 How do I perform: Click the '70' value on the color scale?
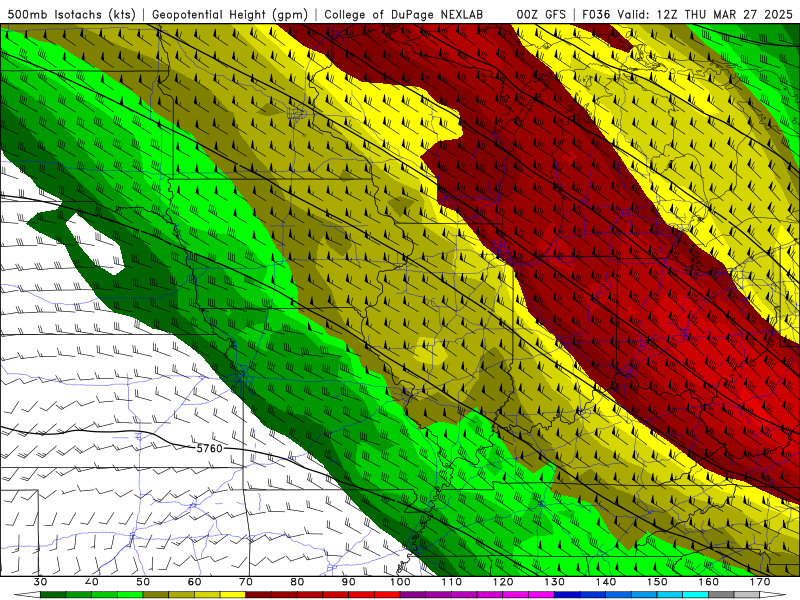pos(246,582)
